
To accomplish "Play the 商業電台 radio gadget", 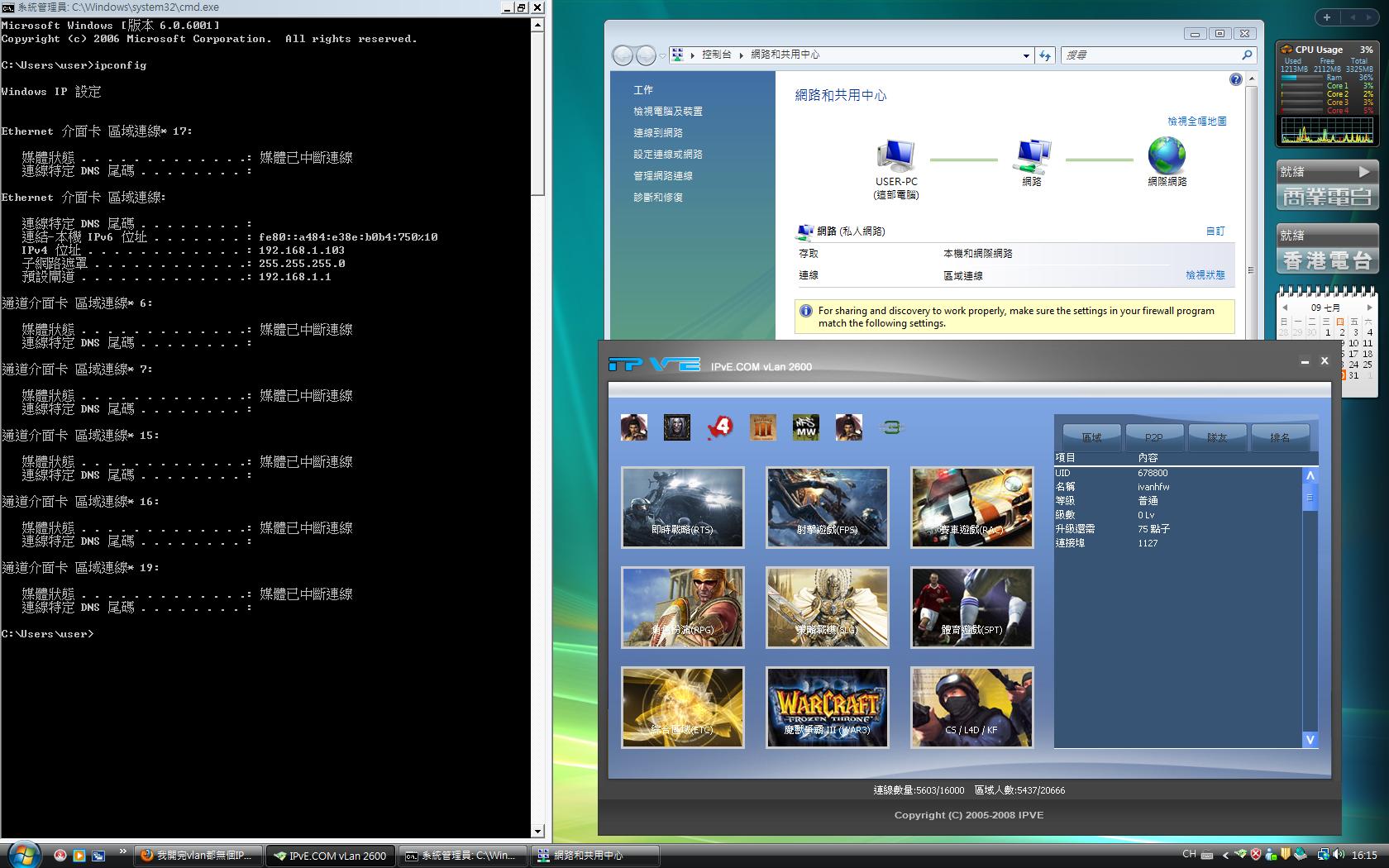I will 1364,172.
